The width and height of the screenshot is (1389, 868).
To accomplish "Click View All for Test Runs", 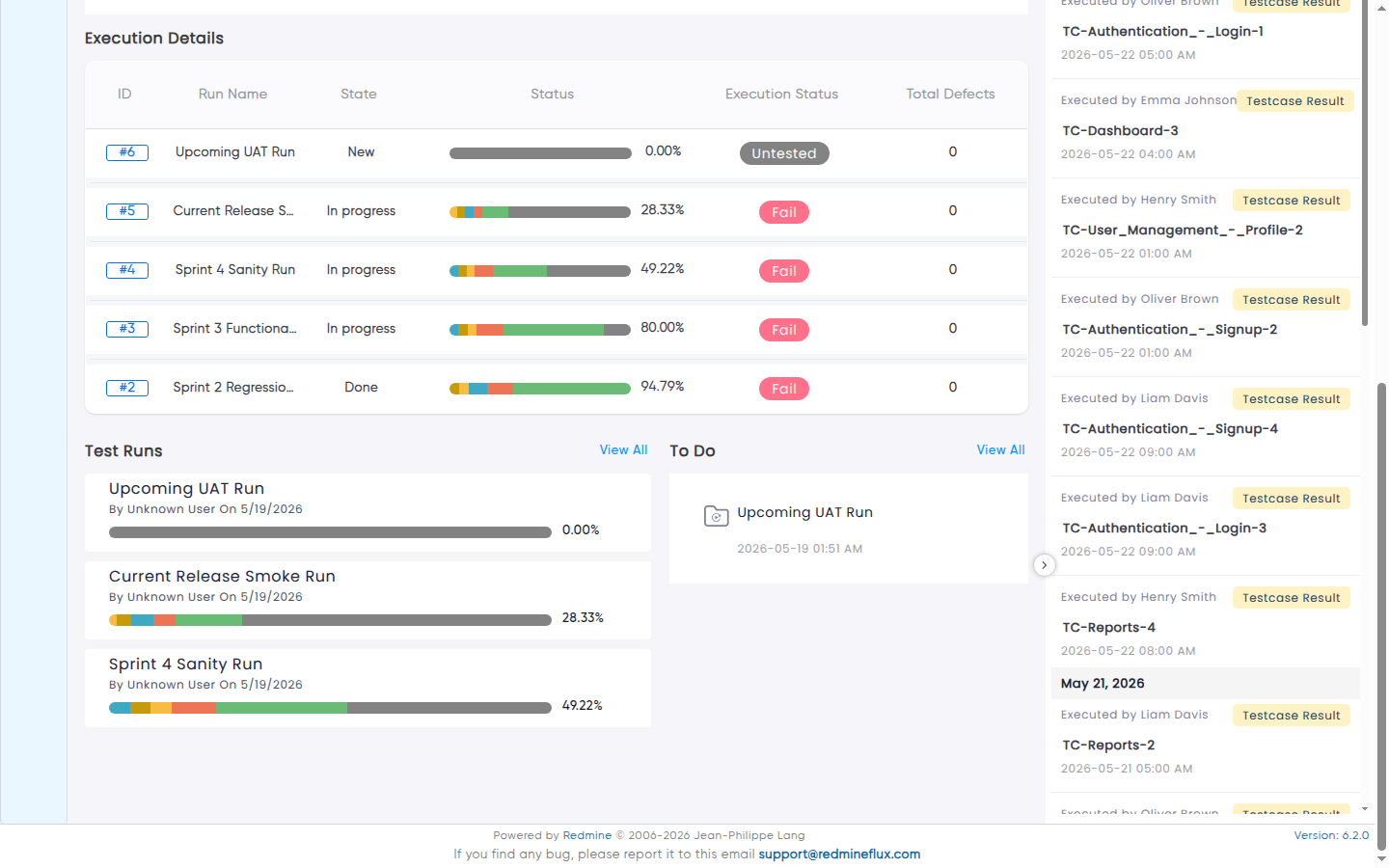I will pyautogui.click(x=623, y=450).
